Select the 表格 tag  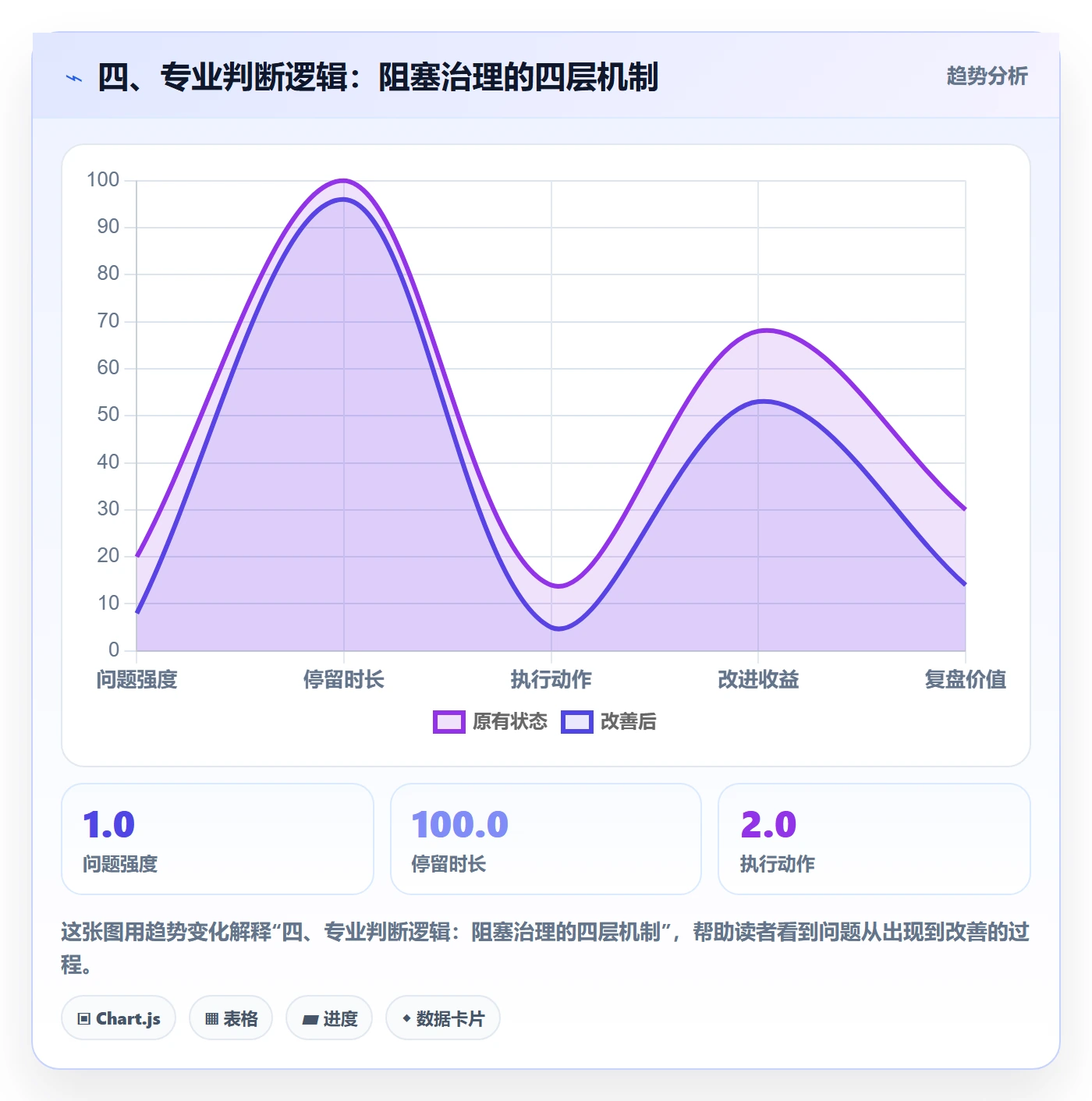231,1018
